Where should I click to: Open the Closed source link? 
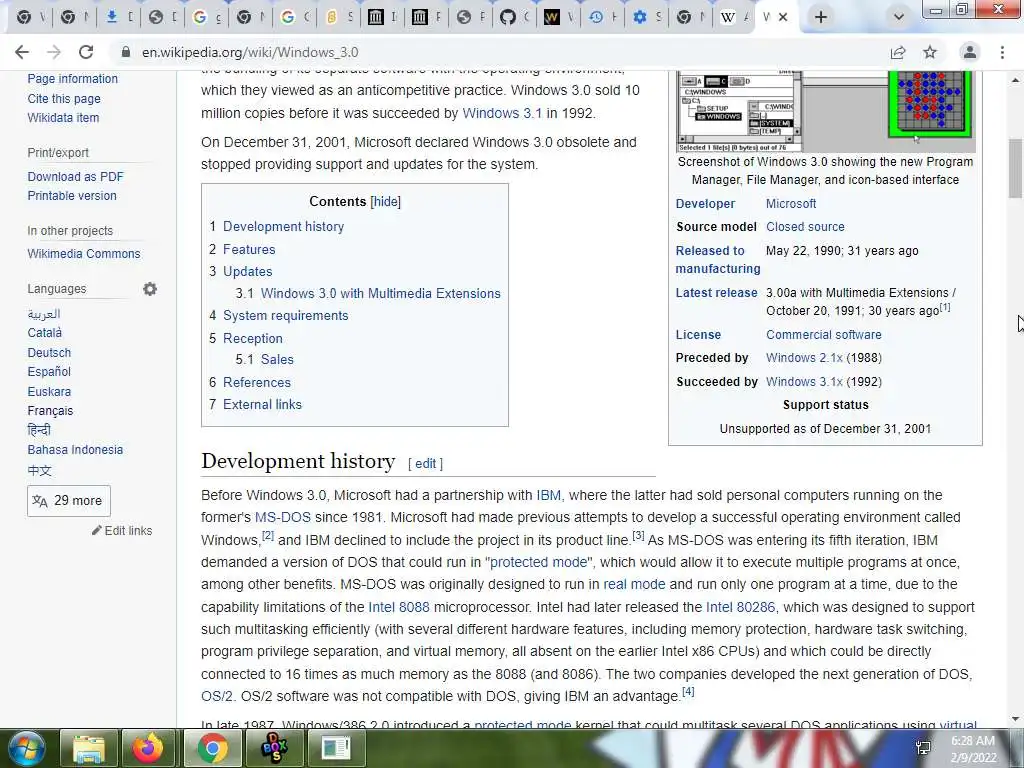point(805,227)
